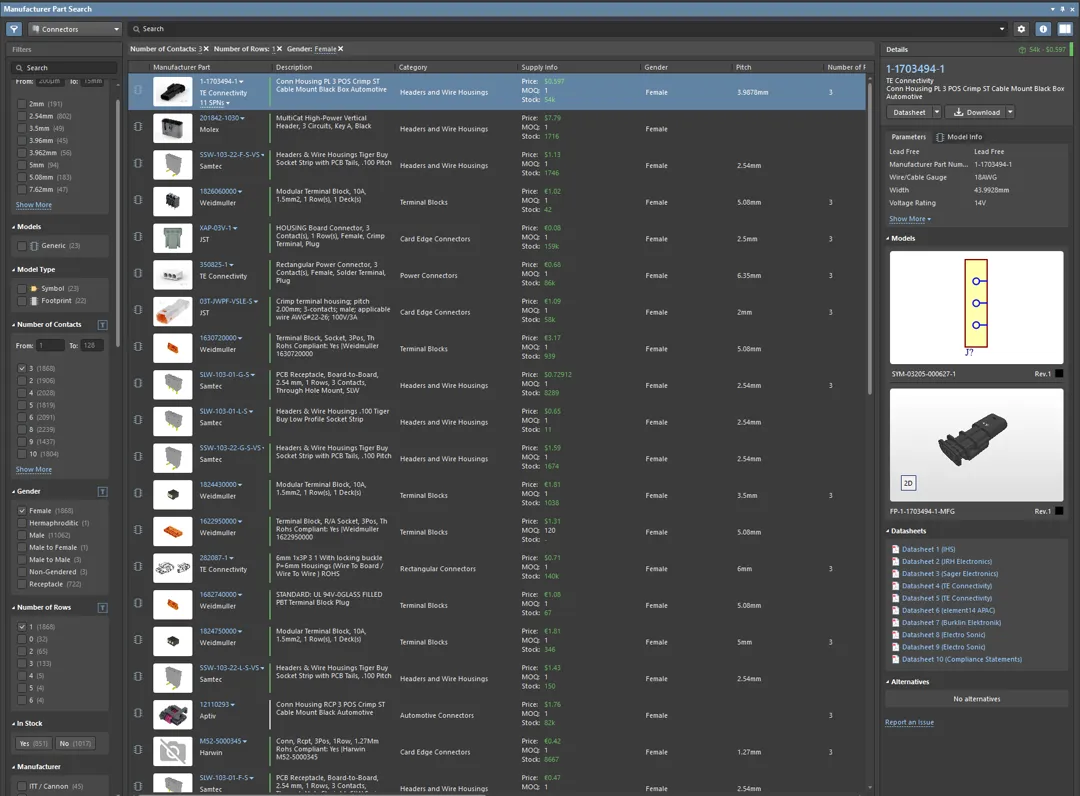Enable the Generic models checkbox
The image size is (1080, 796).
[x=22, y=246]
